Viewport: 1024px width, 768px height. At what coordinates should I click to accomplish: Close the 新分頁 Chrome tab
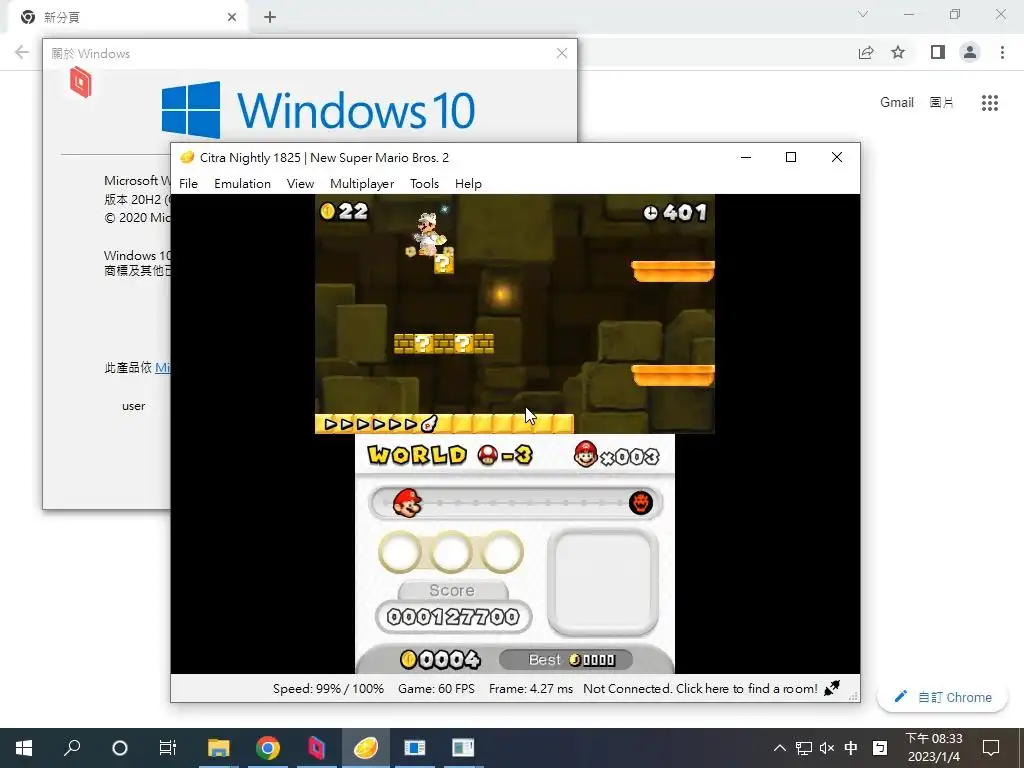pos(232,17)
